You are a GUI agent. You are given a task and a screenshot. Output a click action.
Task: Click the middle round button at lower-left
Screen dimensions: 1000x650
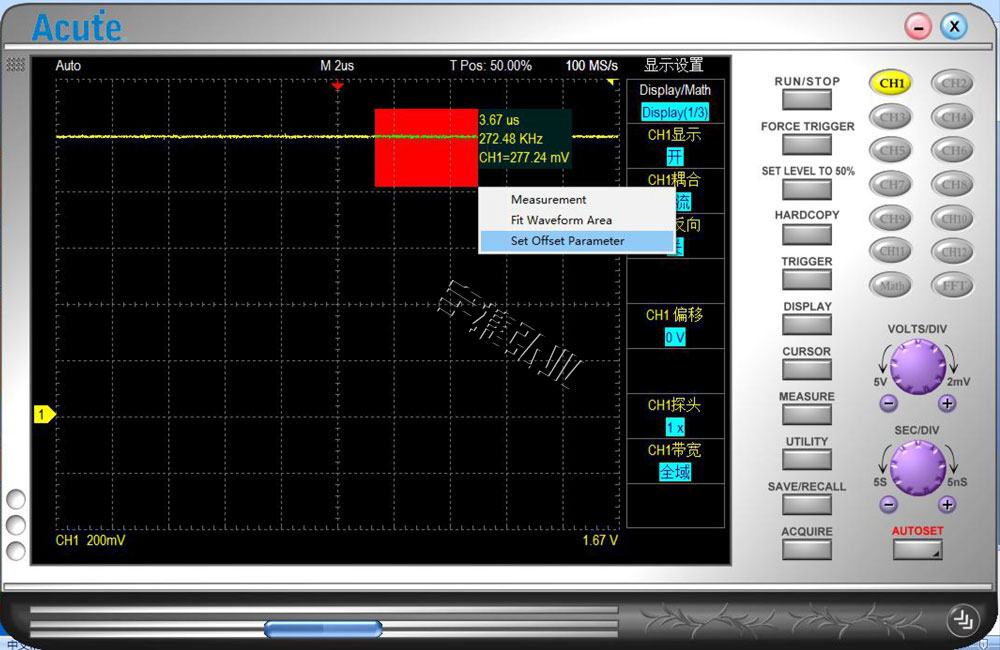pos(15,525)
